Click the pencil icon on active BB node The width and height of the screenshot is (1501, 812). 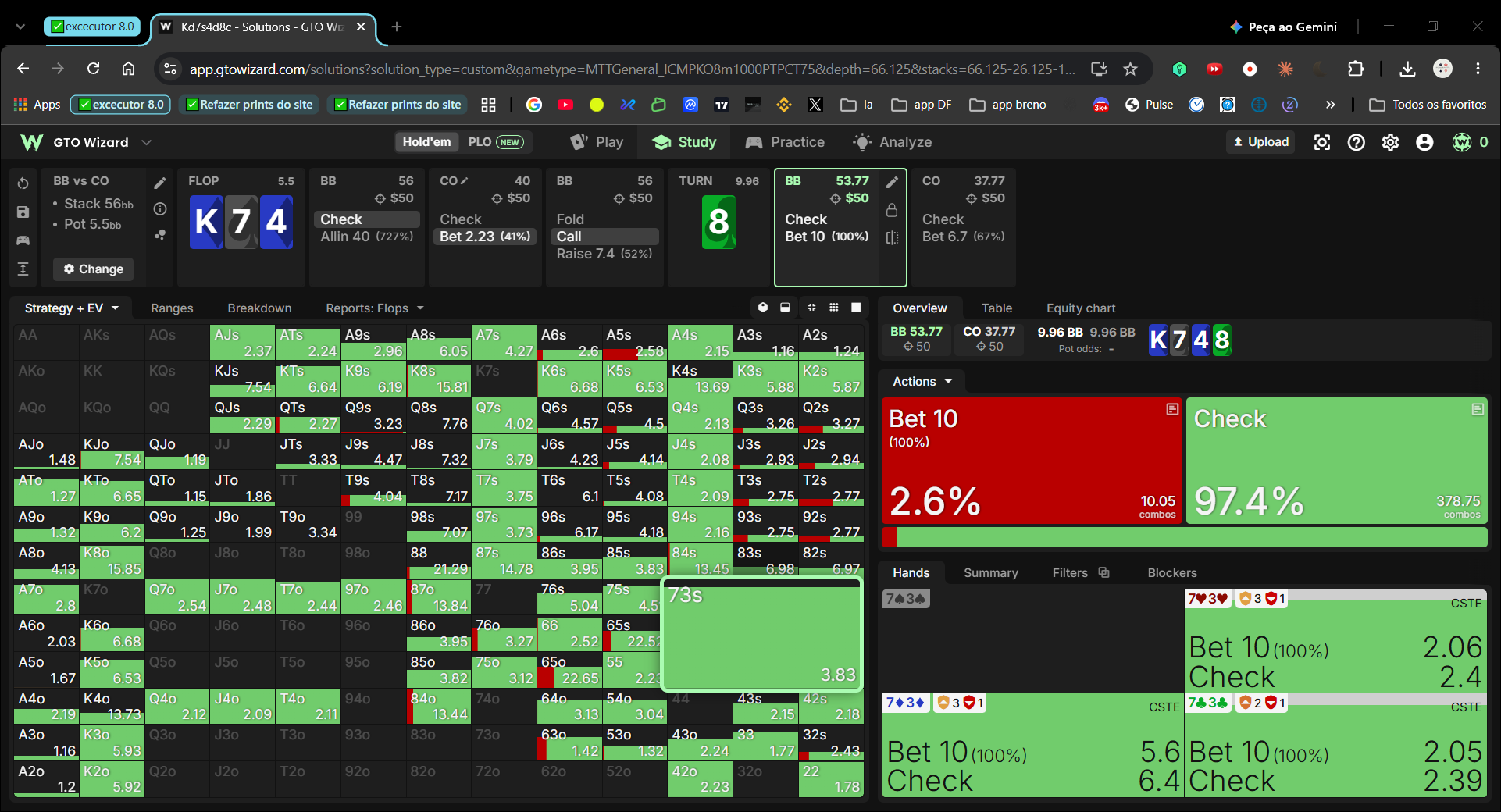point(892,183)
